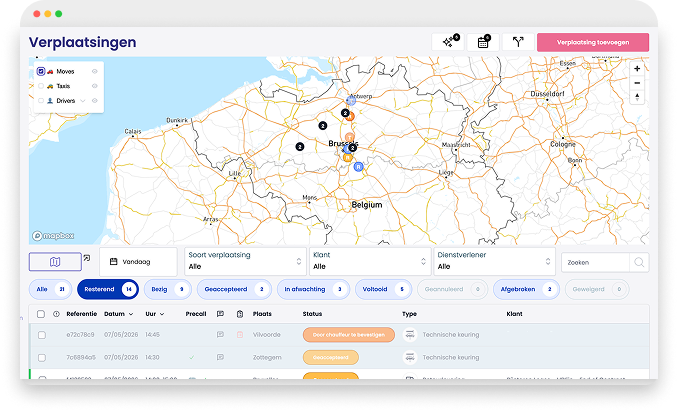
Task: Check the select-all checkbox in table header
Action: point(41,314)
